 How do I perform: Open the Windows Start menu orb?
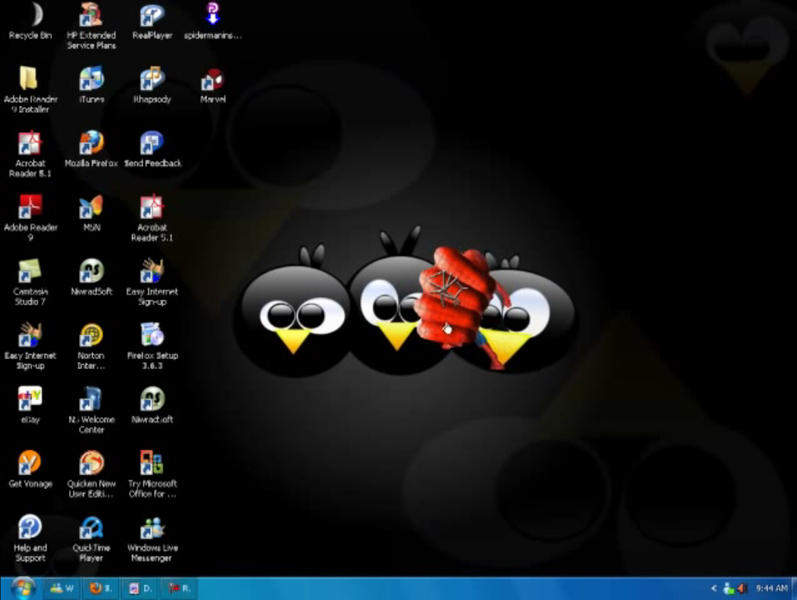[x=22, y=588]
